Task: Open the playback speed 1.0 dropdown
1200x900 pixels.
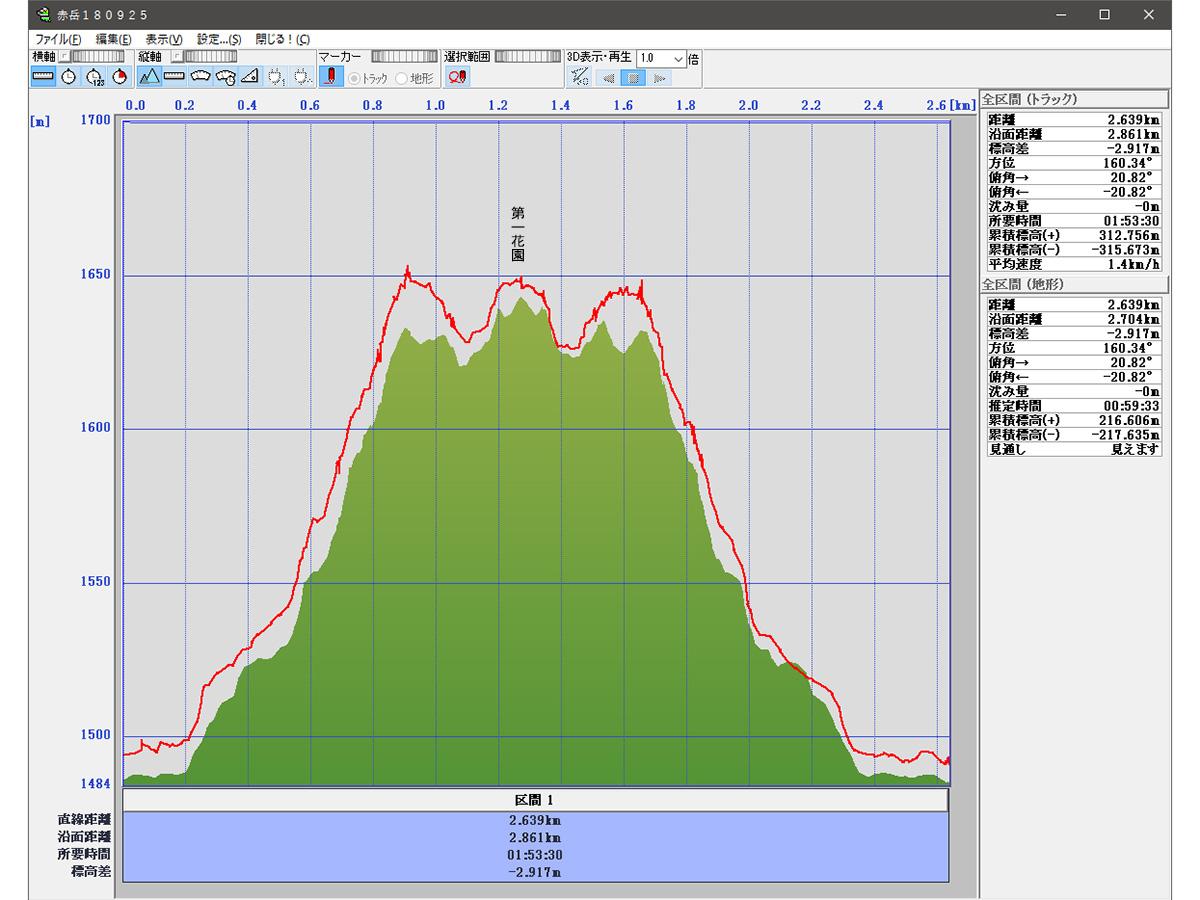Action: 678,59
